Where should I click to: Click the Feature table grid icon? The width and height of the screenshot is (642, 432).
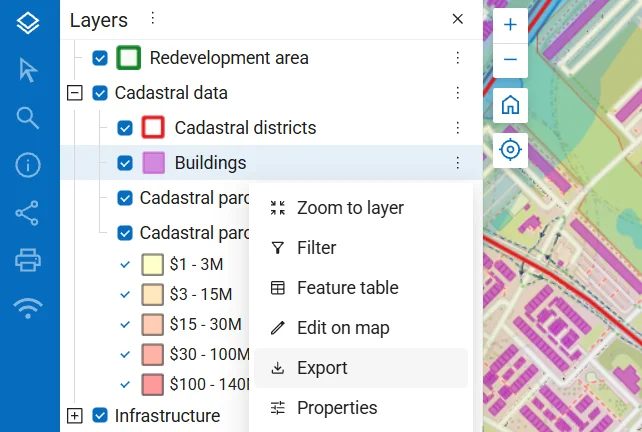click(x=278, y=288)
